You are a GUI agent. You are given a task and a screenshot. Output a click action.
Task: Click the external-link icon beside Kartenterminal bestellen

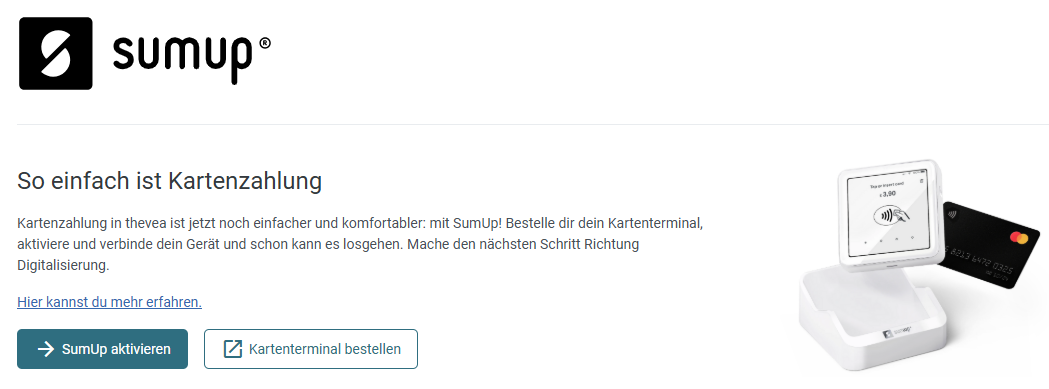[232, 349]
